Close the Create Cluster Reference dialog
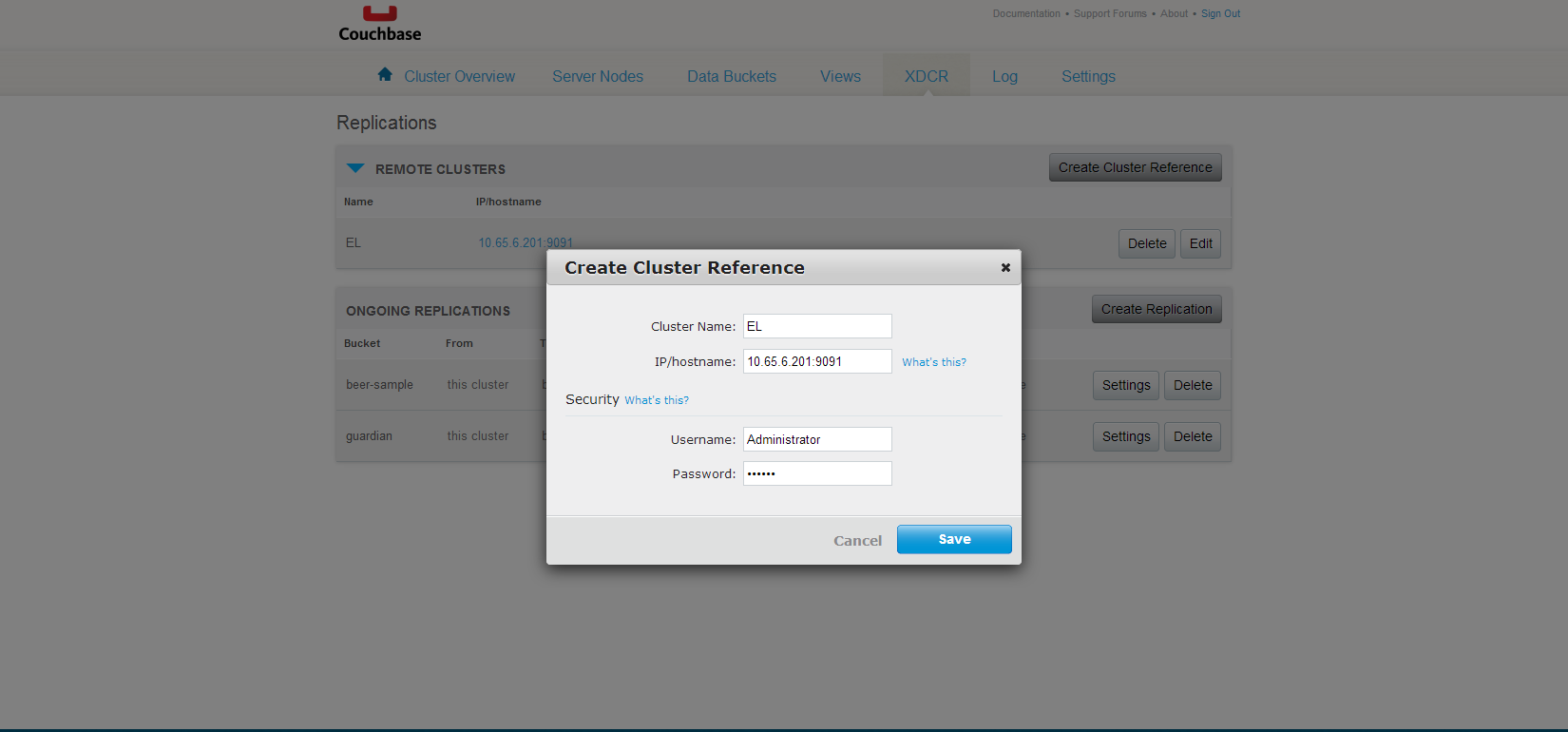1568x732 pixels. click(1005, 268)
